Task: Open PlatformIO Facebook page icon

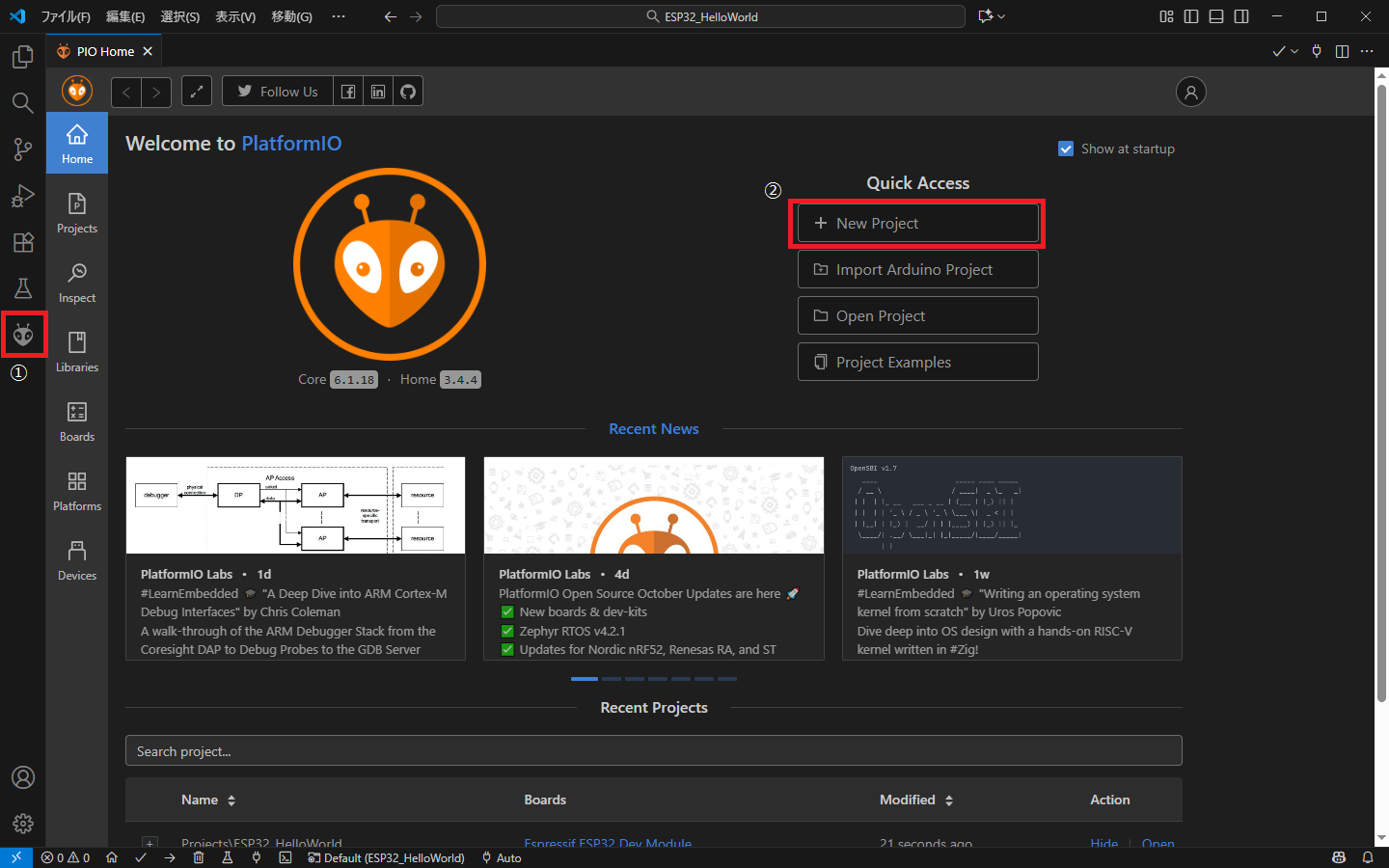Action: (348, 92)
